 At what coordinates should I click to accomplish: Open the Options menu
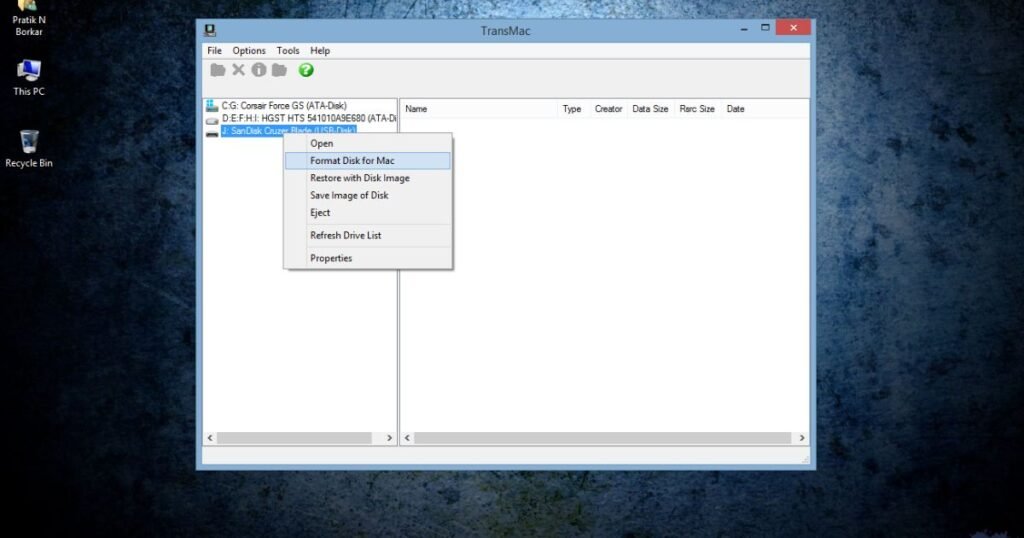pos(249,51)
